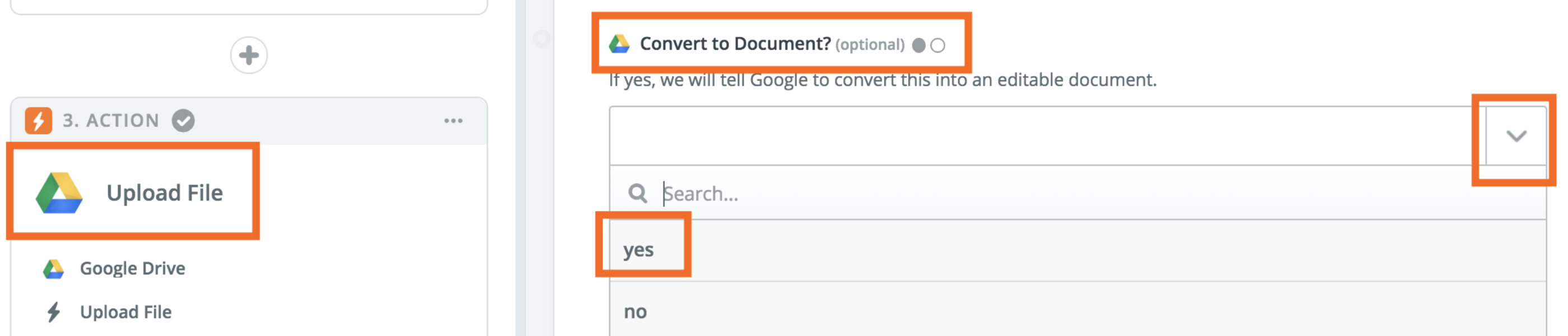The image size is (1568, 336).
Task: Click the orange lightning Action icon
Action: [x=38, y=120]
